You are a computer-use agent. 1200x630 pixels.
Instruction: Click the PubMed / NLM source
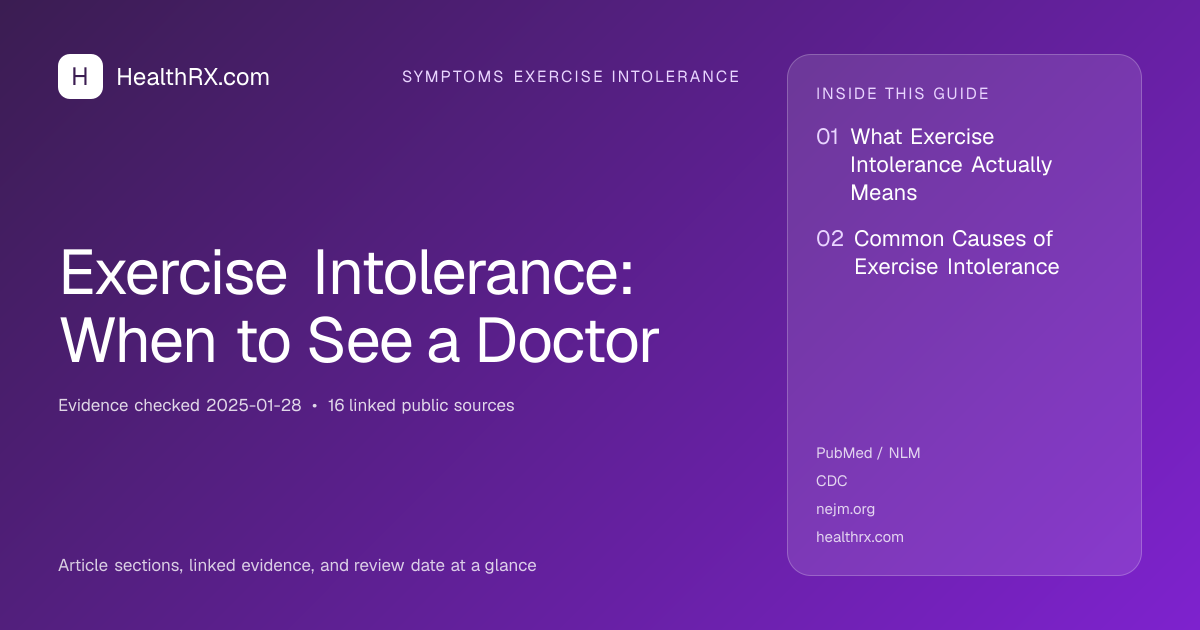pyautogui.click(x=868, y=453)
